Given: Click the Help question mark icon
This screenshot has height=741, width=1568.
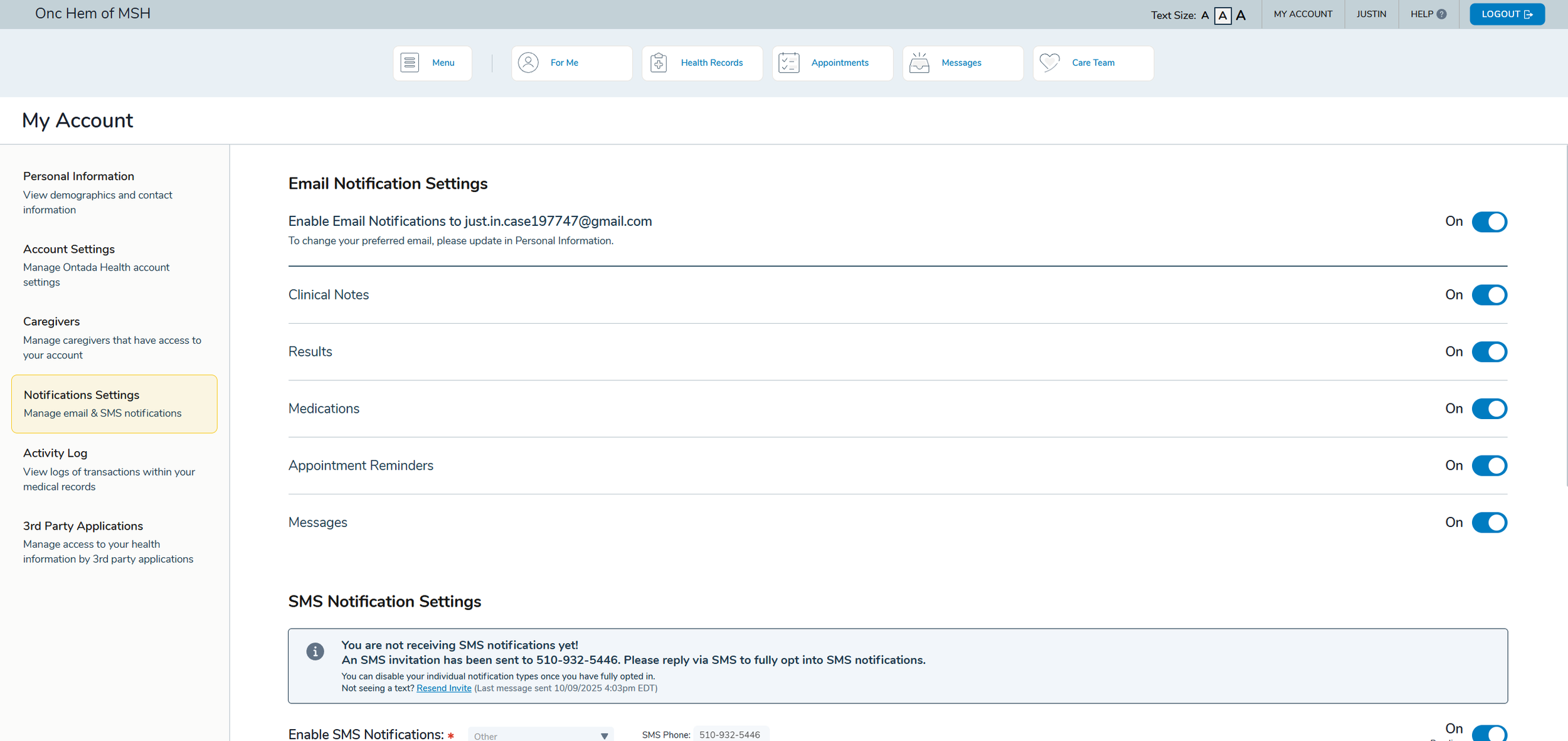Looking at the screenshot, I should [1441, 14].
